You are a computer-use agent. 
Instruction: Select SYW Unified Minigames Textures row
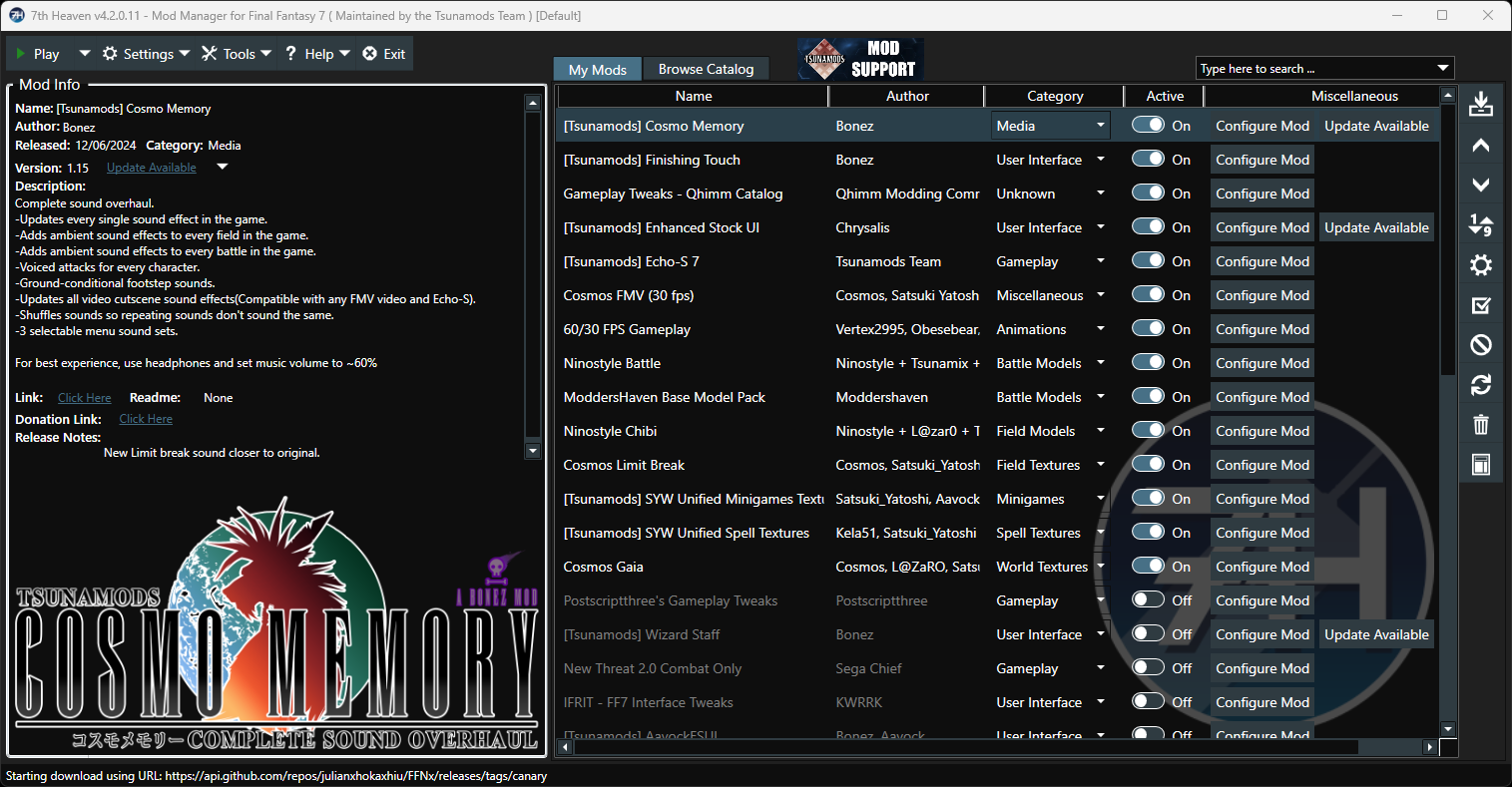point(997,499)
